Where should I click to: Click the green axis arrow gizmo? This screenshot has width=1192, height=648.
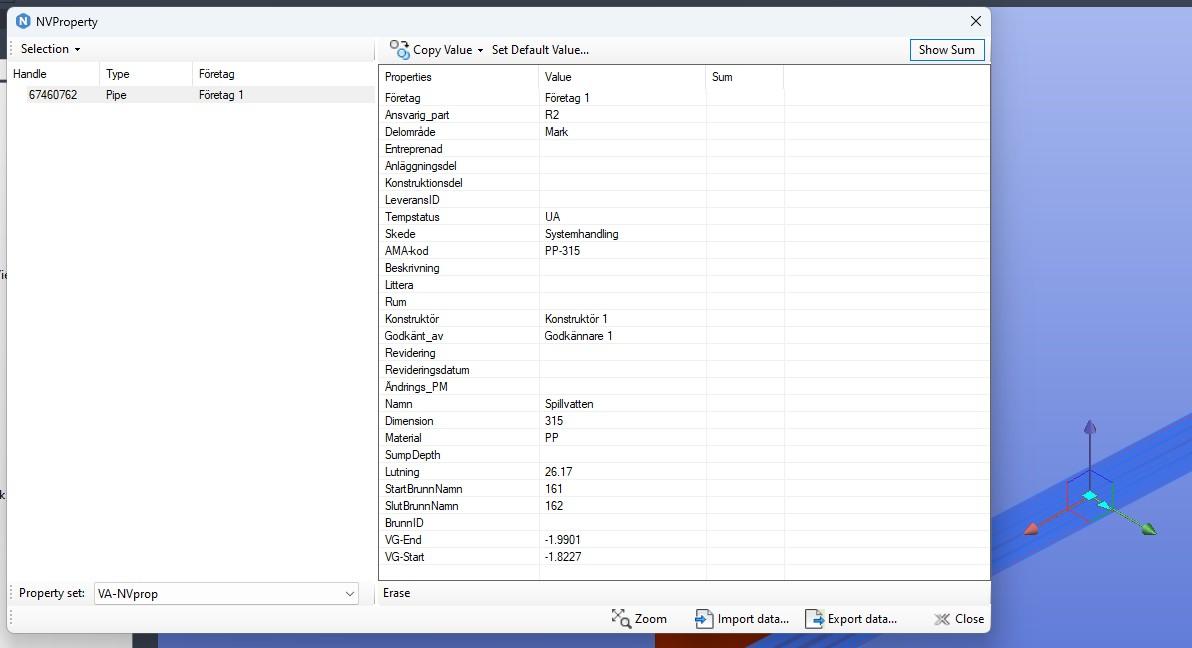click(x=1148, y=529)
